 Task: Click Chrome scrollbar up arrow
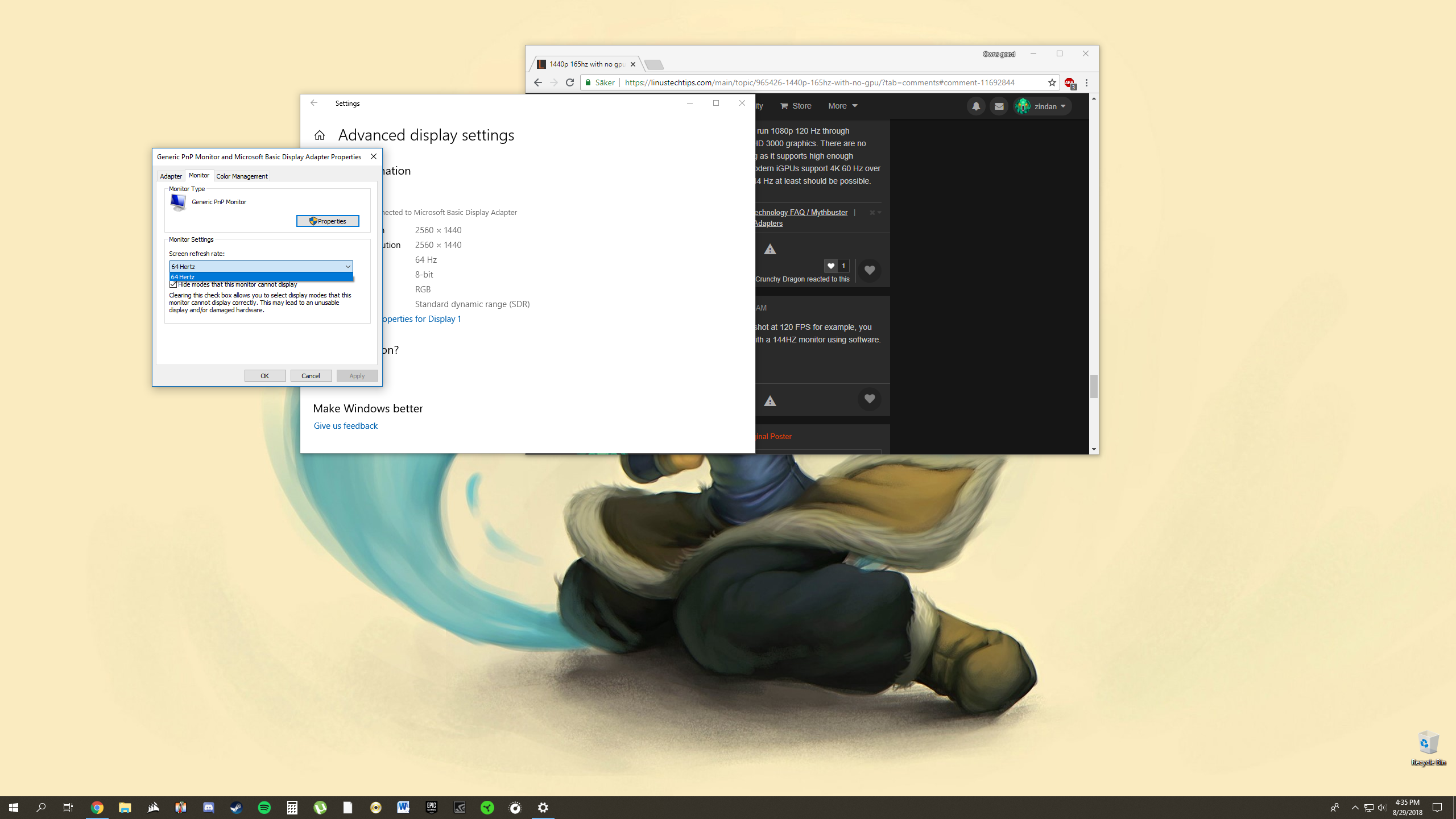pos(1094,98)
